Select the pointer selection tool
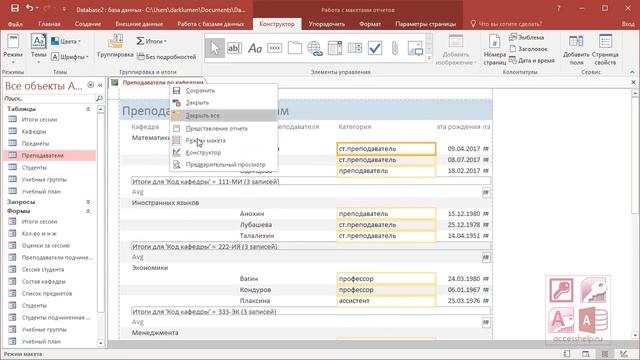Image resolution: width=640 pixels, height=360 pixels. 215,48
